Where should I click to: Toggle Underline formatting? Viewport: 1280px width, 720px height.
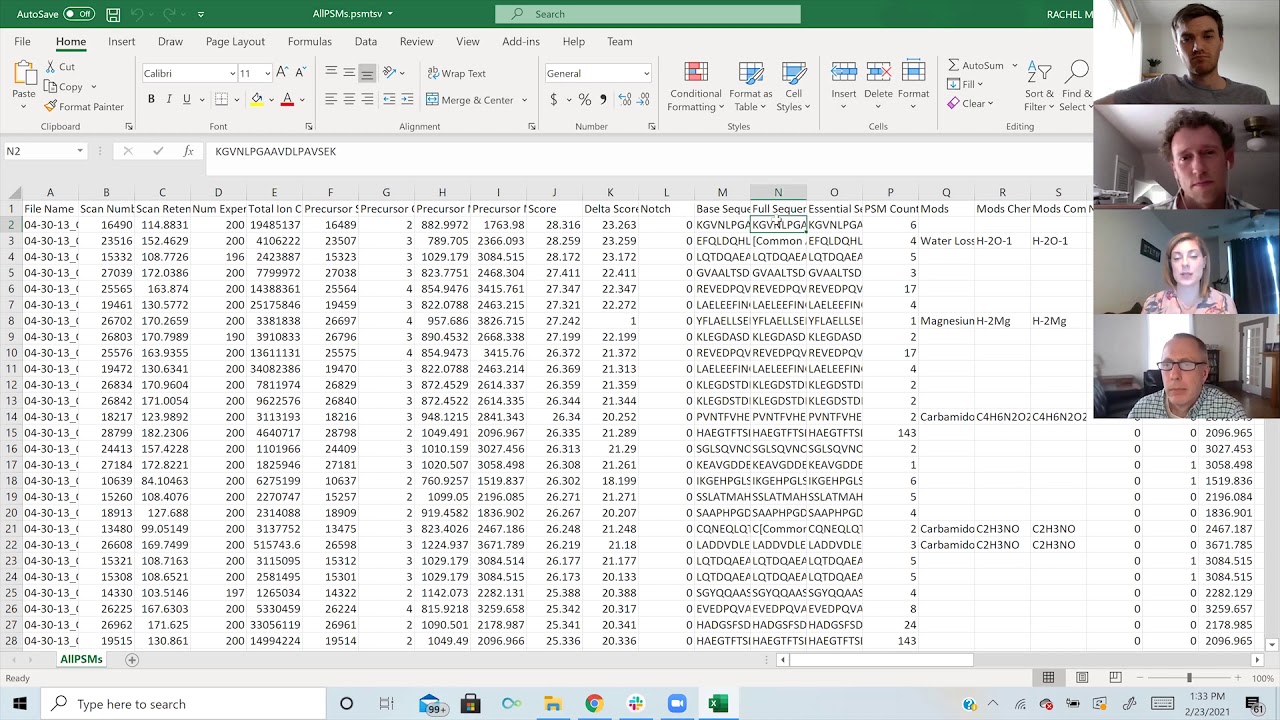click(186, 99)
